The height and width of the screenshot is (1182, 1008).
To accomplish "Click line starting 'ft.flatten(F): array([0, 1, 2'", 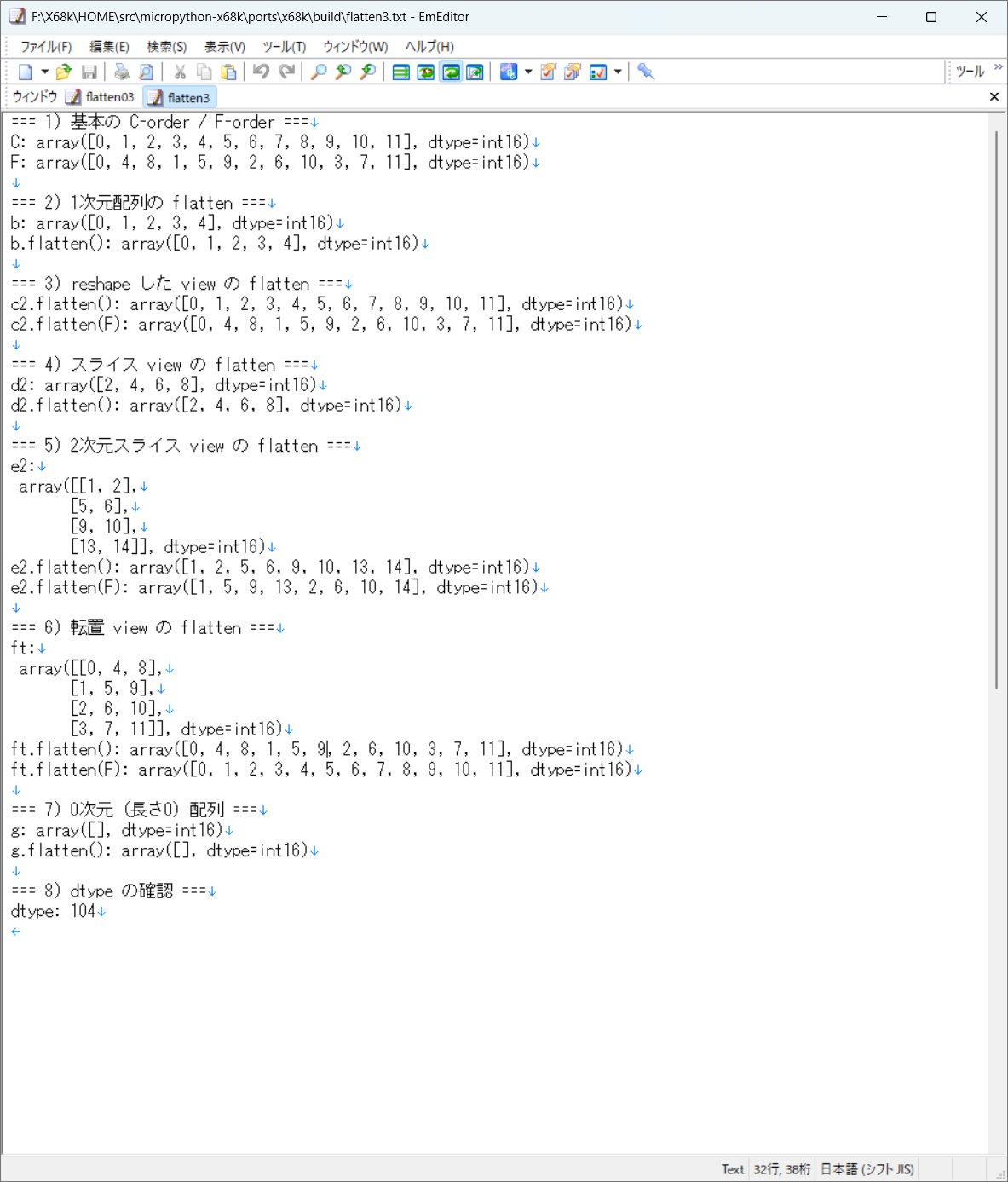I will tap(321, 770).
